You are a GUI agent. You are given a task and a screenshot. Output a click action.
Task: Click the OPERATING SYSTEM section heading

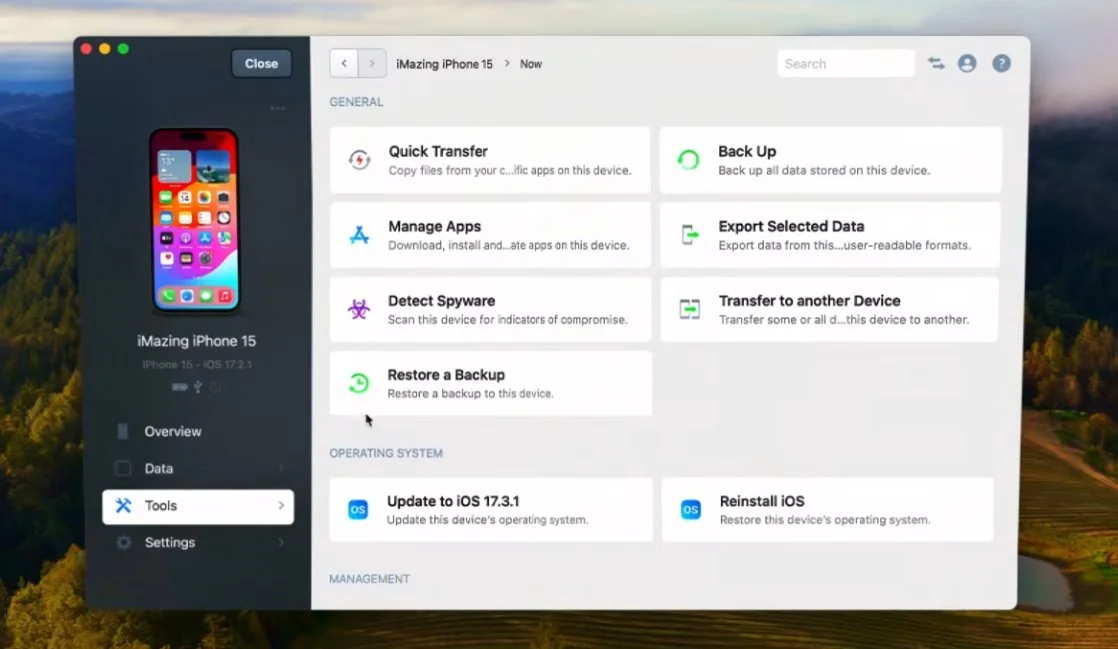coord(386,453)
